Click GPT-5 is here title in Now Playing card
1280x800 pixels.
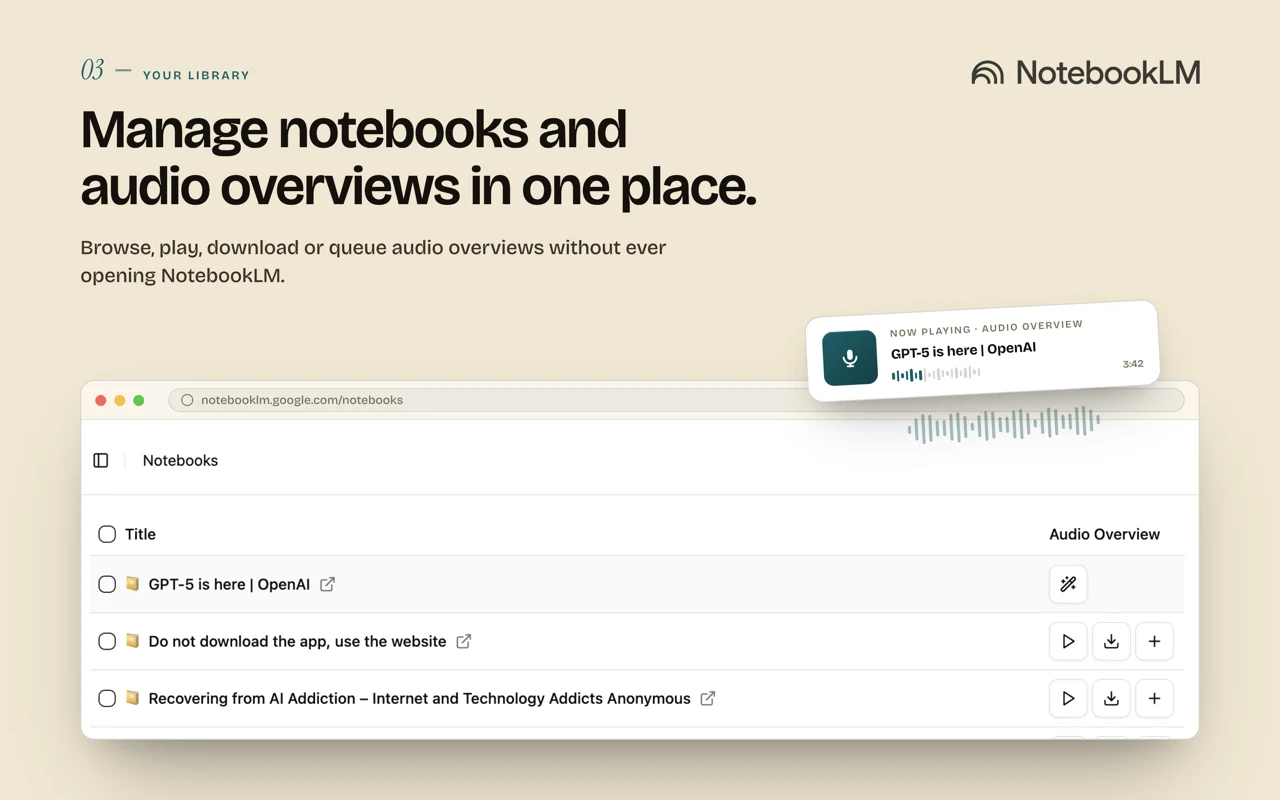coord(963,350)
